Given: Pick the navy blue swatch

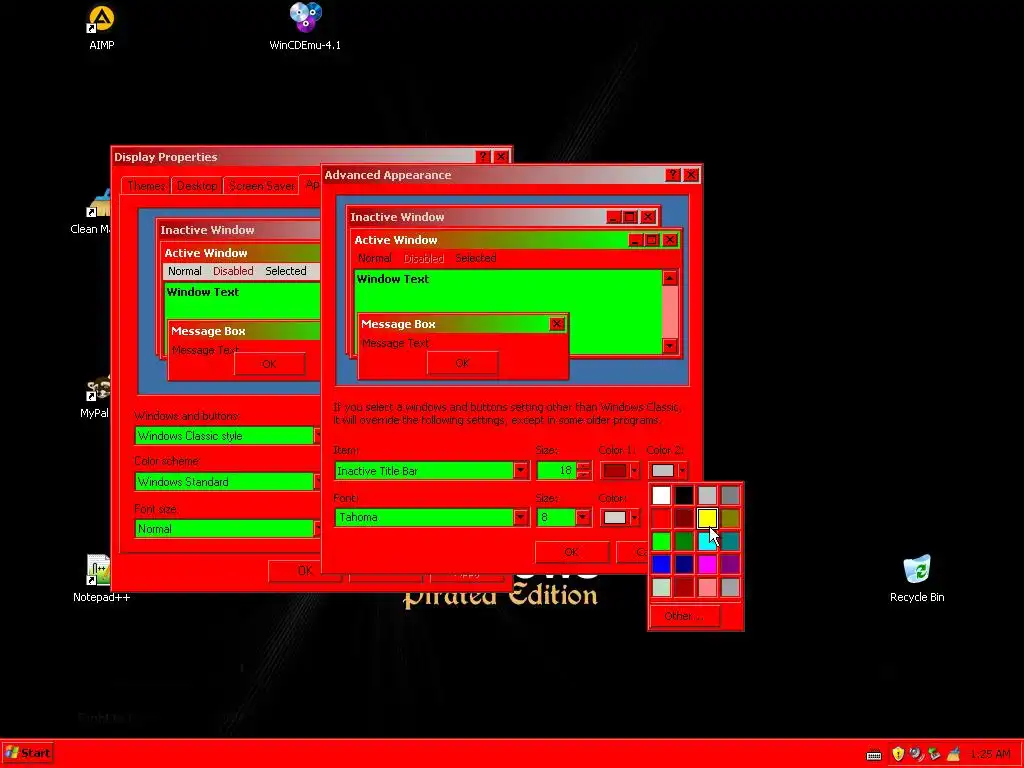Looking at the screenshot, I should tap(684, 564).
